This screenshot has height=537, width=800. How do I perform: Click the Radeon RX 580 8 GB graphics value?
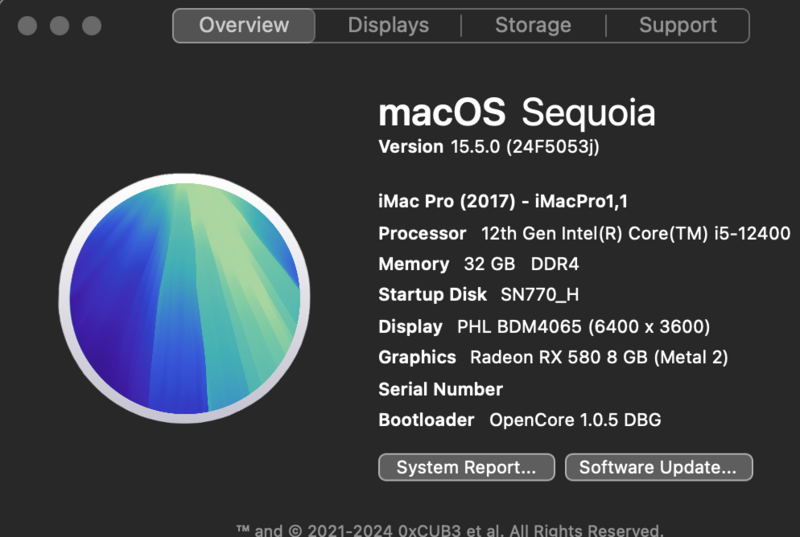coord(599,357)
